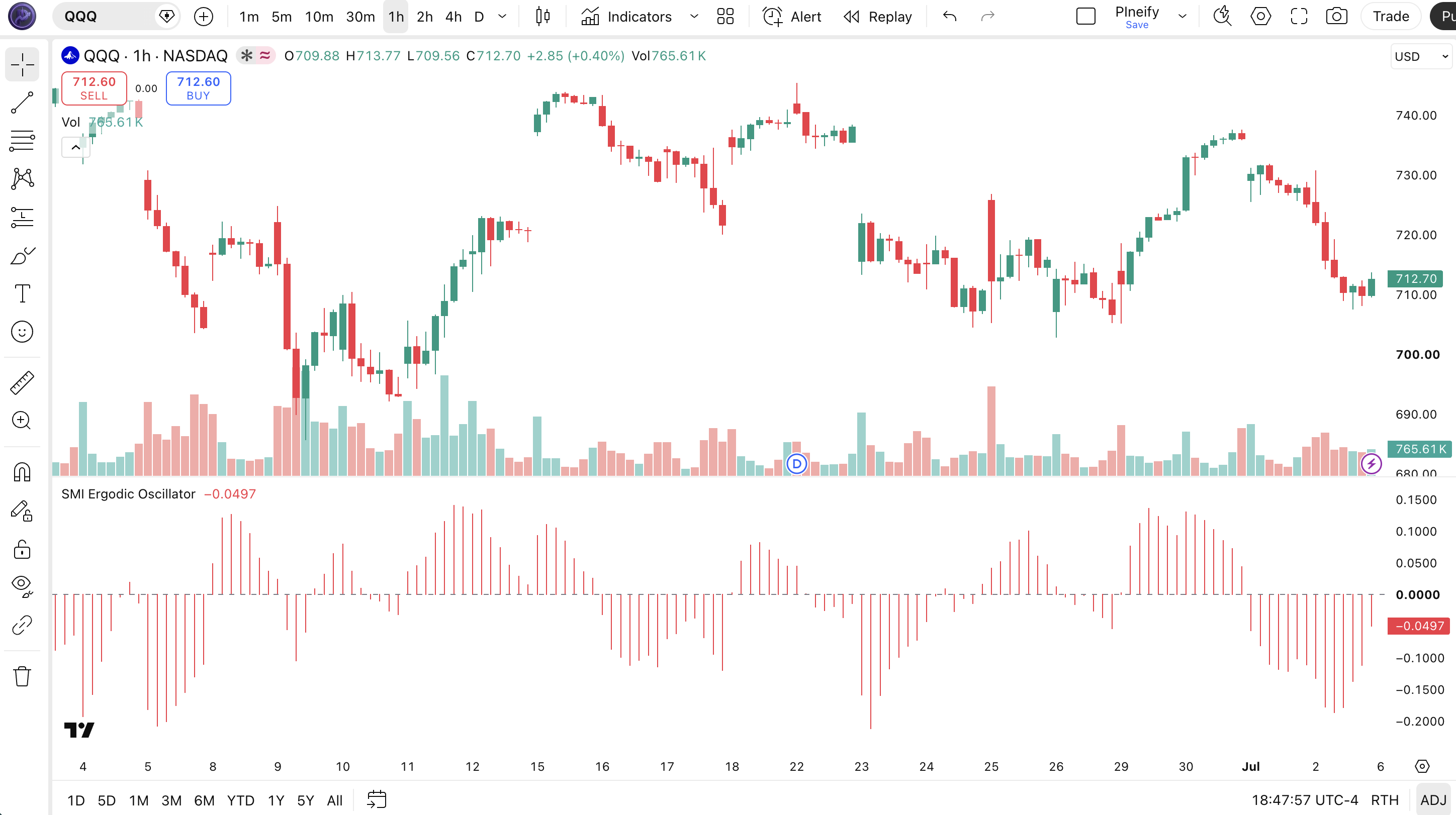Open chart settings hexagon icon
Screen dimensions: 1456x815
pyautogui.click(x=1260, y=17)
